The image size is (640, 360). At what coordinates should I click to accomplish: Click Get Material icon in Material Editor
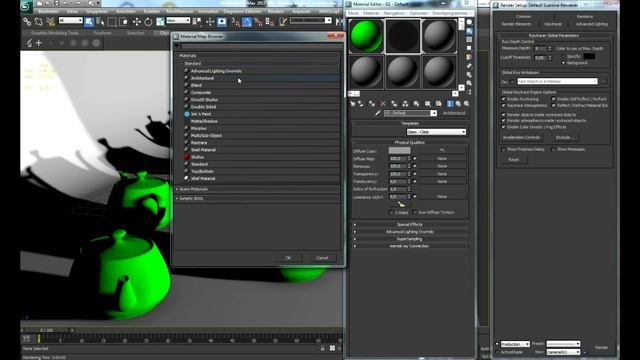[x=353, y=104]
